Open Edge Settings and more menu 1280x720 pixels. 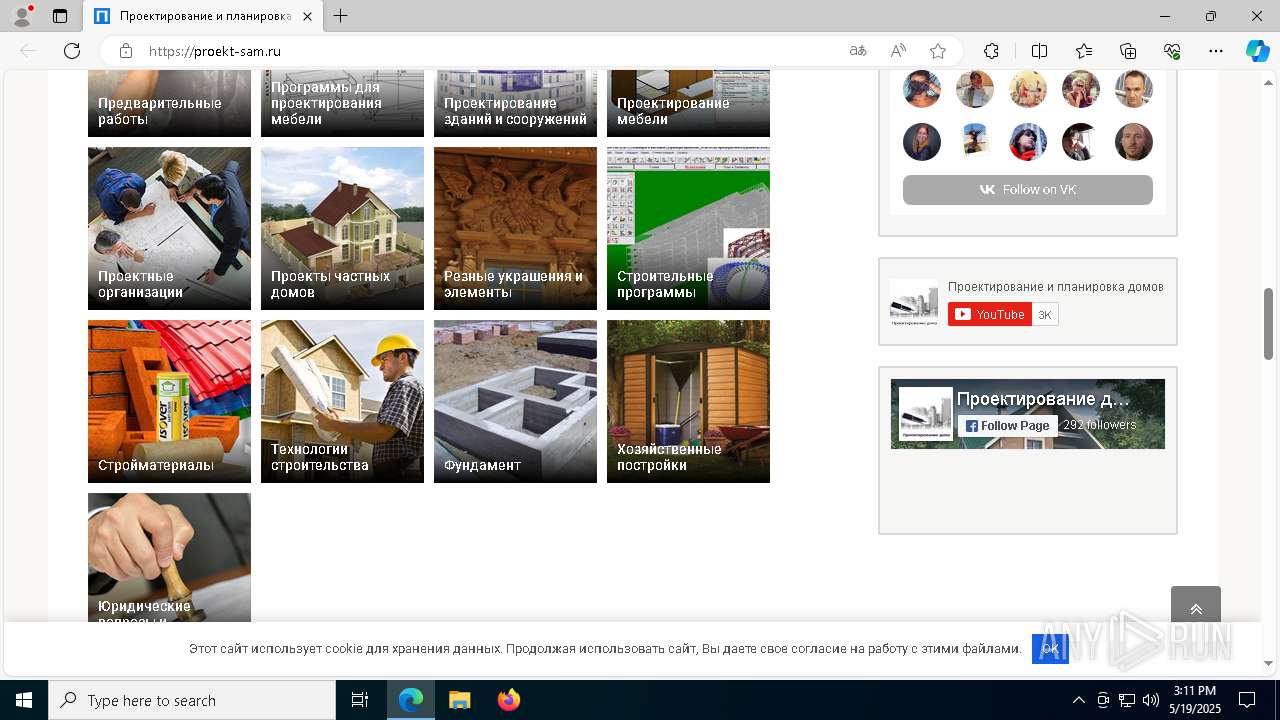coord(1216,51)
